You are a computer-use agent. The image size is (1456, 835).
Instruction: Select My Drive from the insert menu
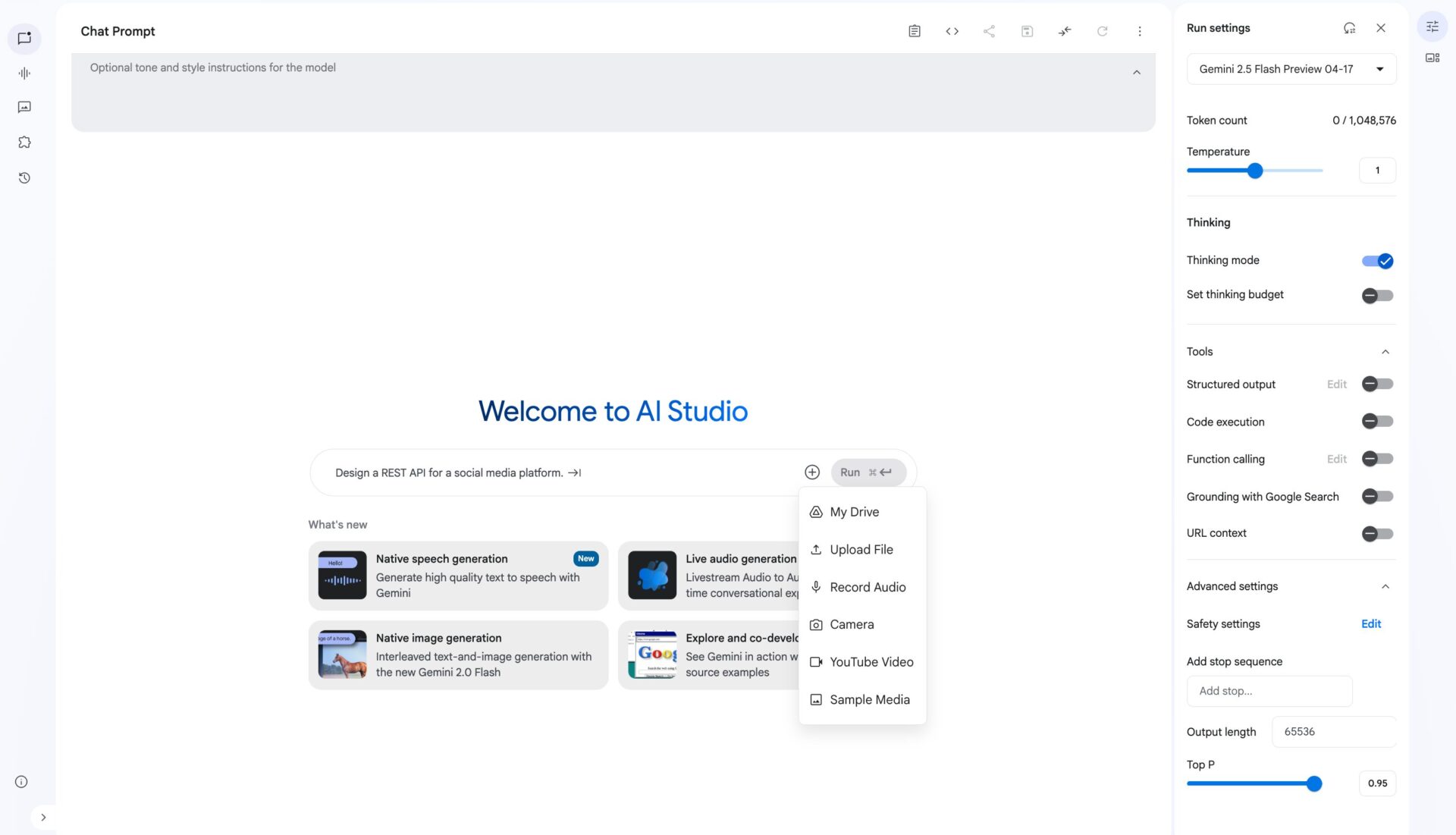tap(862, 512)
